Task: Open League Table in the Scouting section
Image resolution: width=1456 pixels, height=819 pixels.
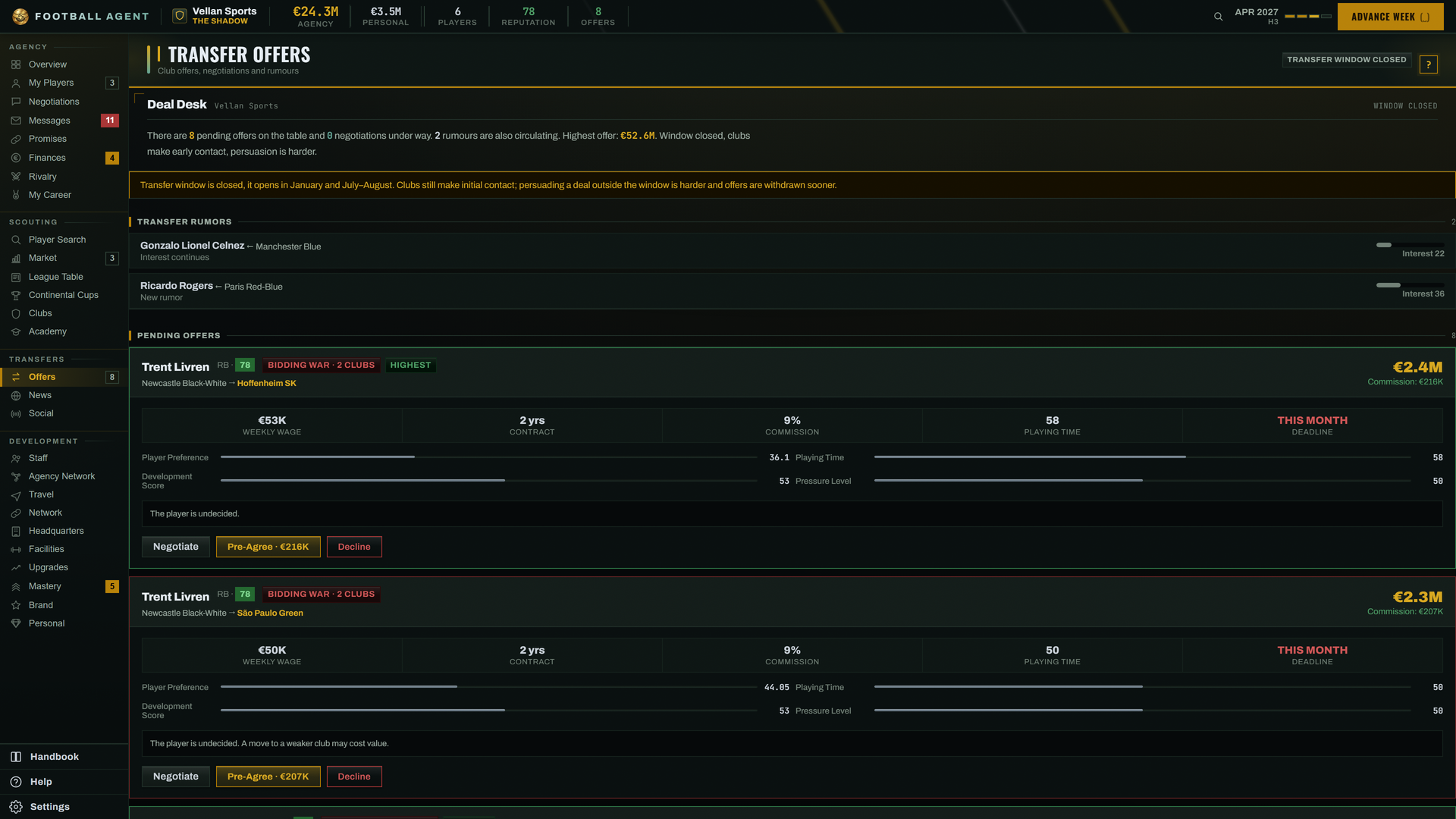Action: [64, 277]
